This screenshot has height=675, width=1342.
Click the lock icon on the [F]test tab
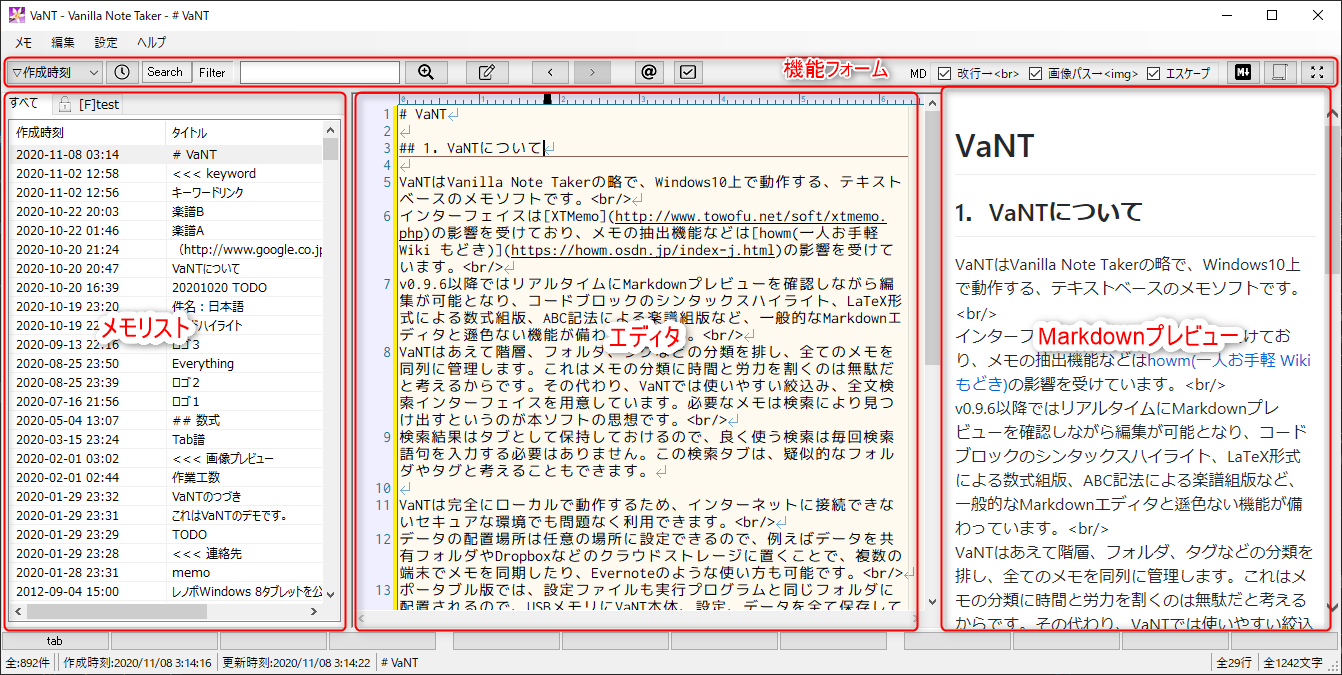(64, 104)
